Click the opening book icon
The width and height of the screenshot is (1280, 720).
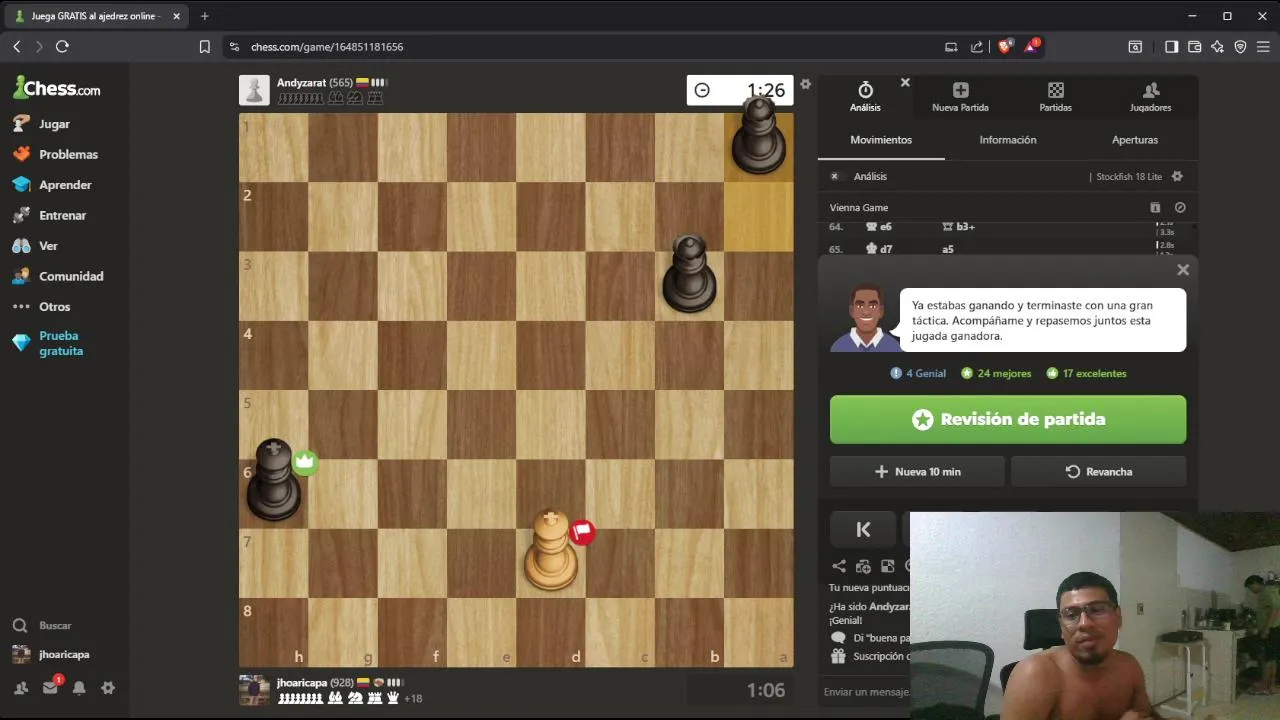coord(1155,208)
